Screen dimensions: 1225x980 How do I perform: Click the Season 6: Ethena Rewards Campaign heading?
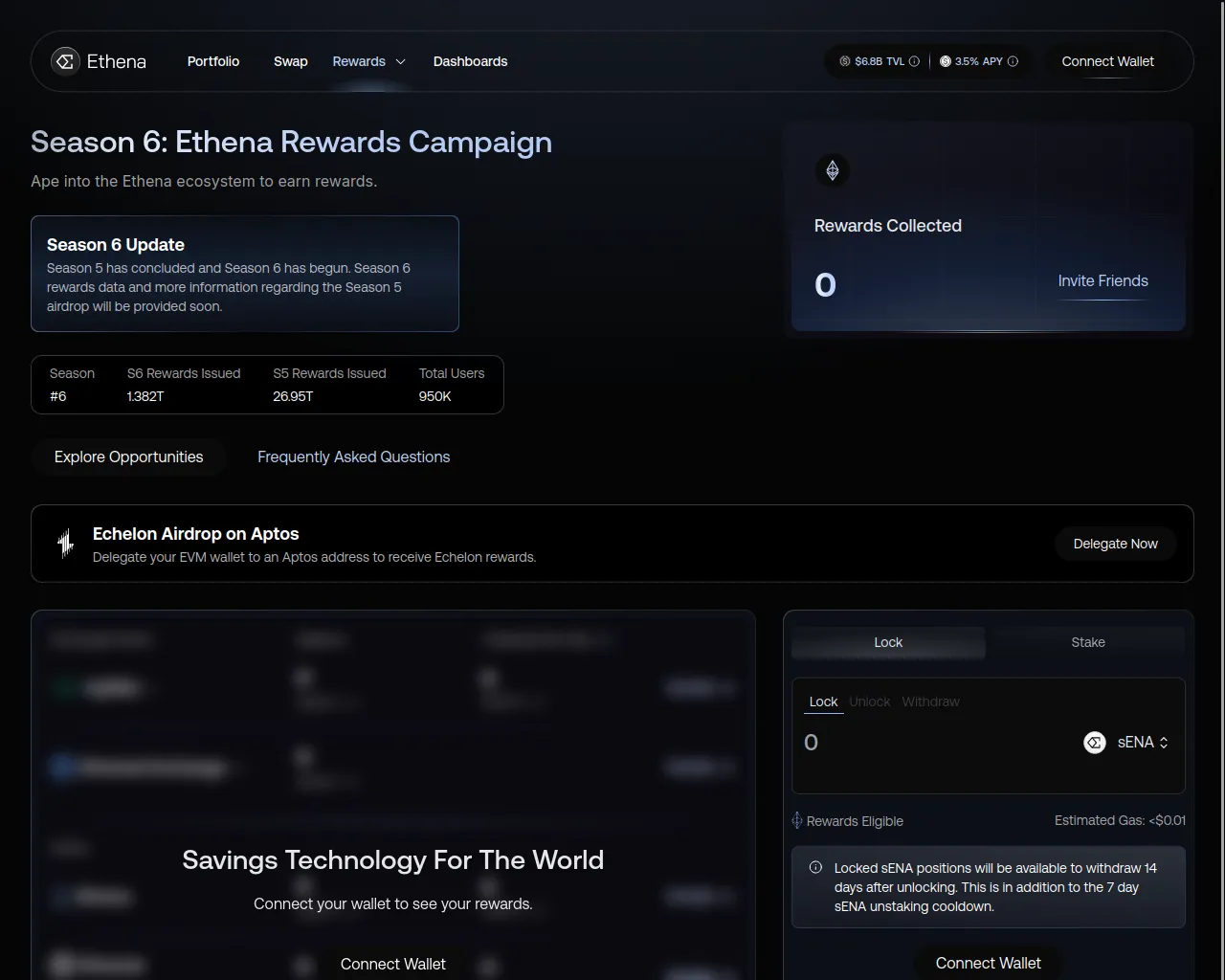[292, 142]
